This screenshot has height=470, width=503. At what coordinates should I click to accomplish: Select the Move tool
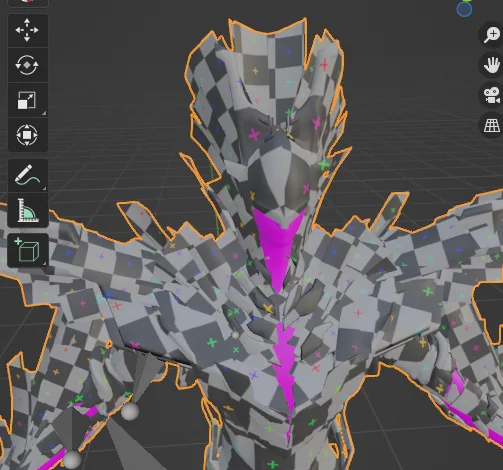pos(27,30)
